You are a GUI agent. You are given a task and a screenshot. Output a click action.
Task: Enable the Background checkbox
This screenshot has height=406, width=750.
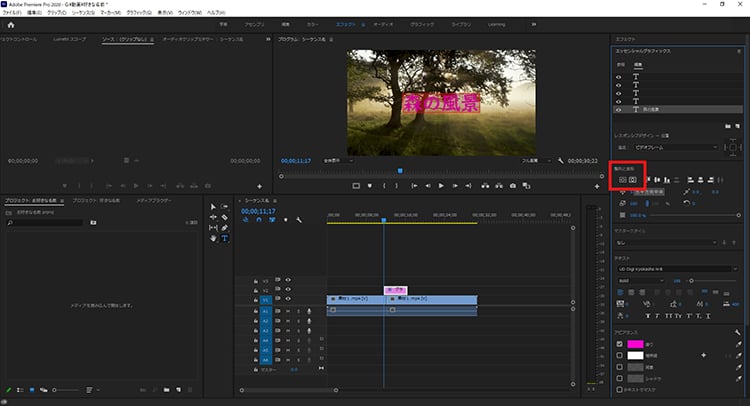point(620,367)
